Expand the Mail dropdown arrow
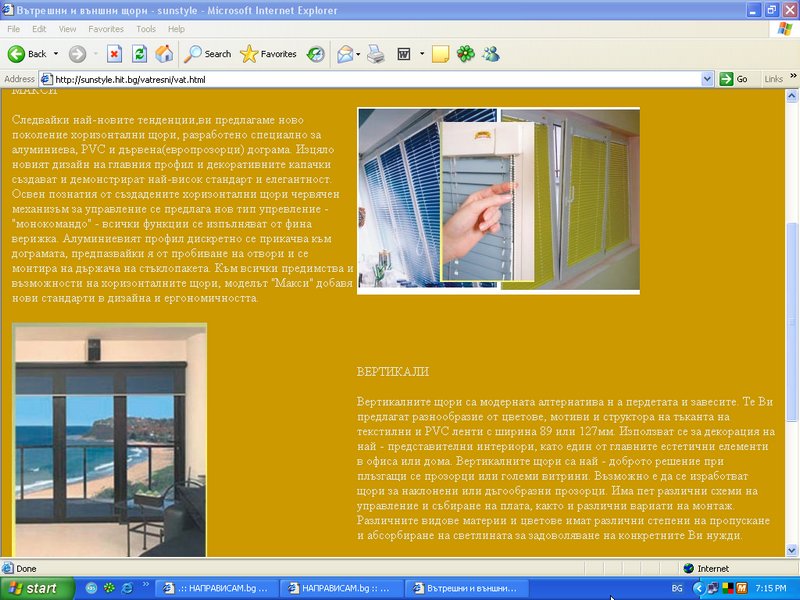The height and width of the screenshot is (600, 800). pyautogui.click(x=358, y=54)
